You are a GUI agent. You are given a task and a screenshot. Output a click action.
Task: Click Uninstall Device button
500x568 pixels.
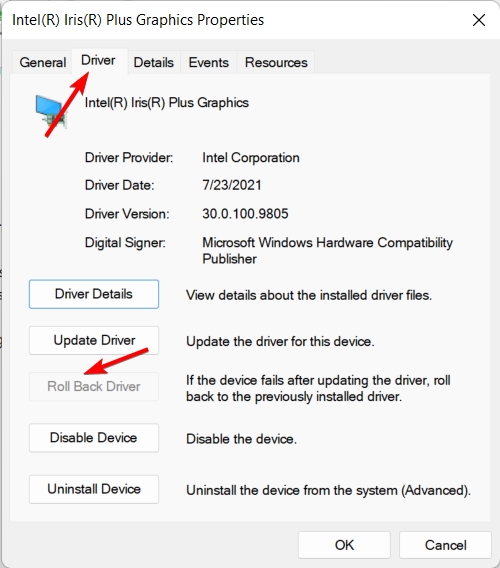94,489
